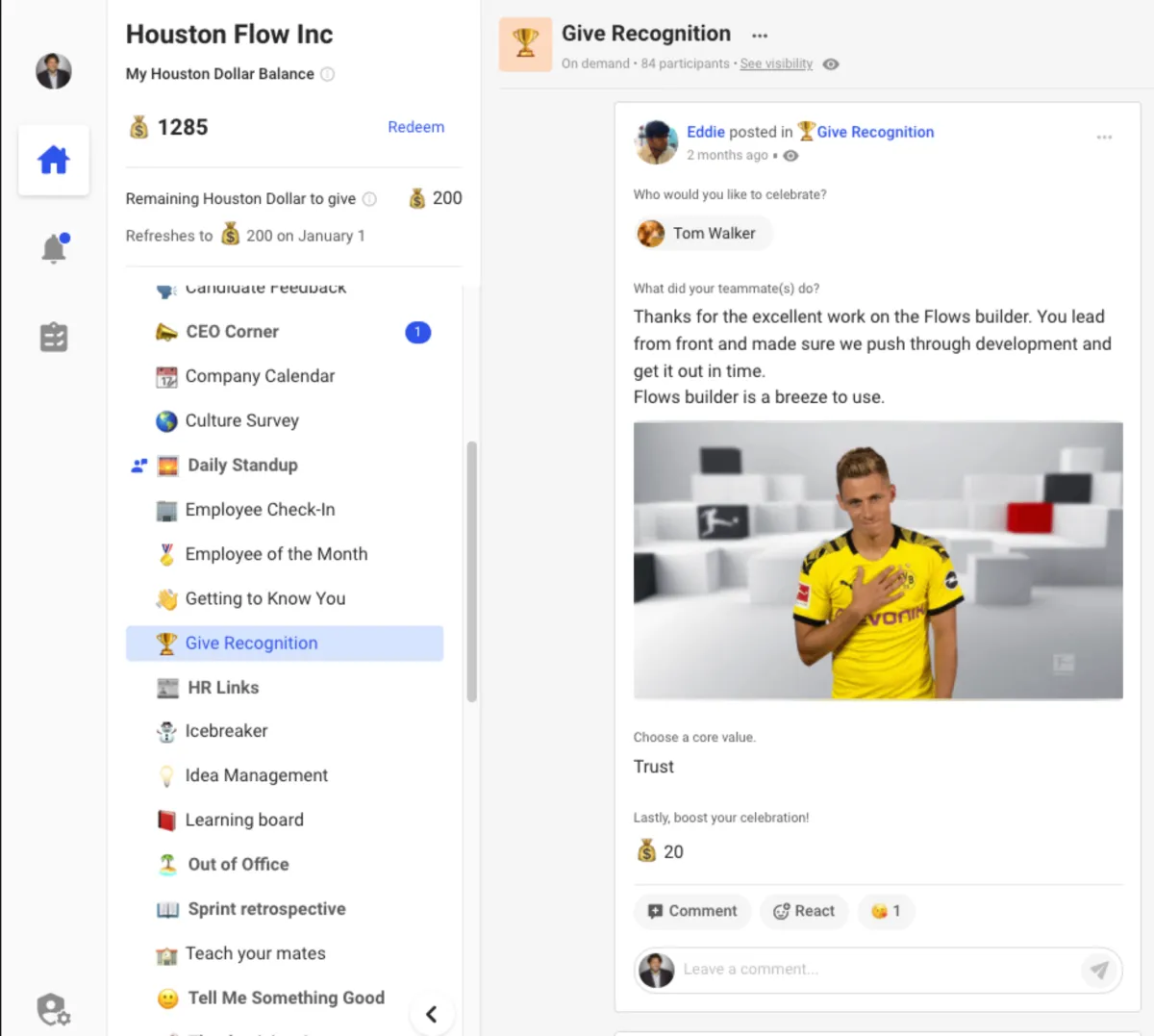Open the notifications bell
The width and height of the screenshot is (1154, 1036).
(54, 248)
